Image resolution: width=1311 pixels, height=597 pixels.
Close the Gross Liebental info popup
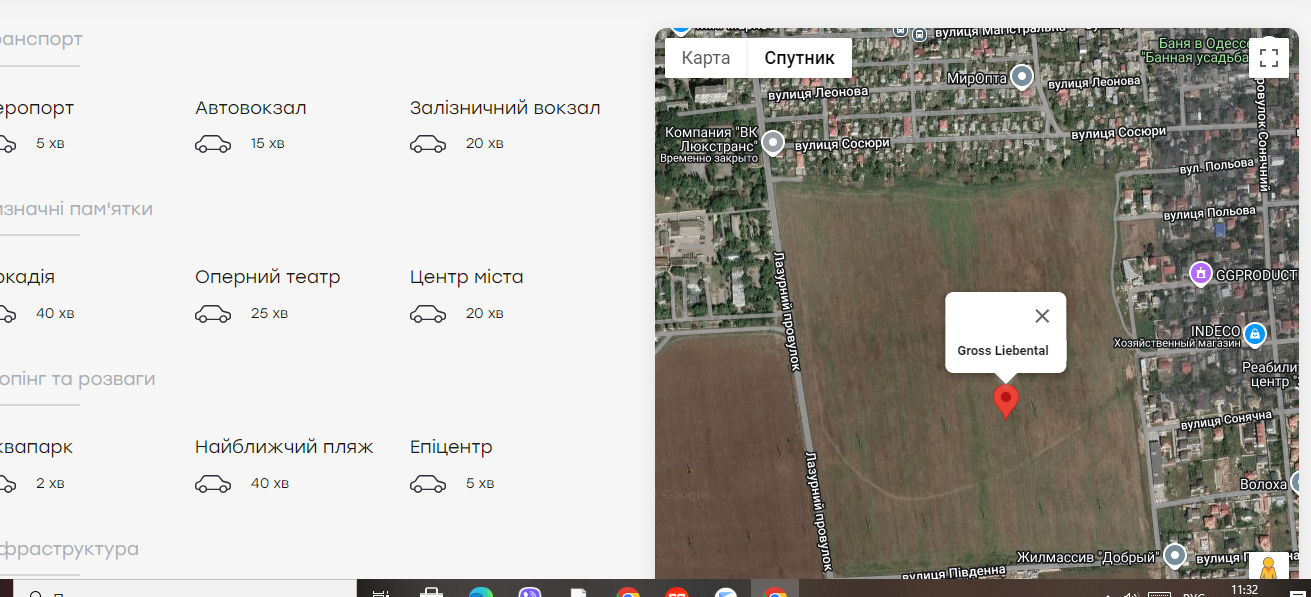tap(1042, 316)
